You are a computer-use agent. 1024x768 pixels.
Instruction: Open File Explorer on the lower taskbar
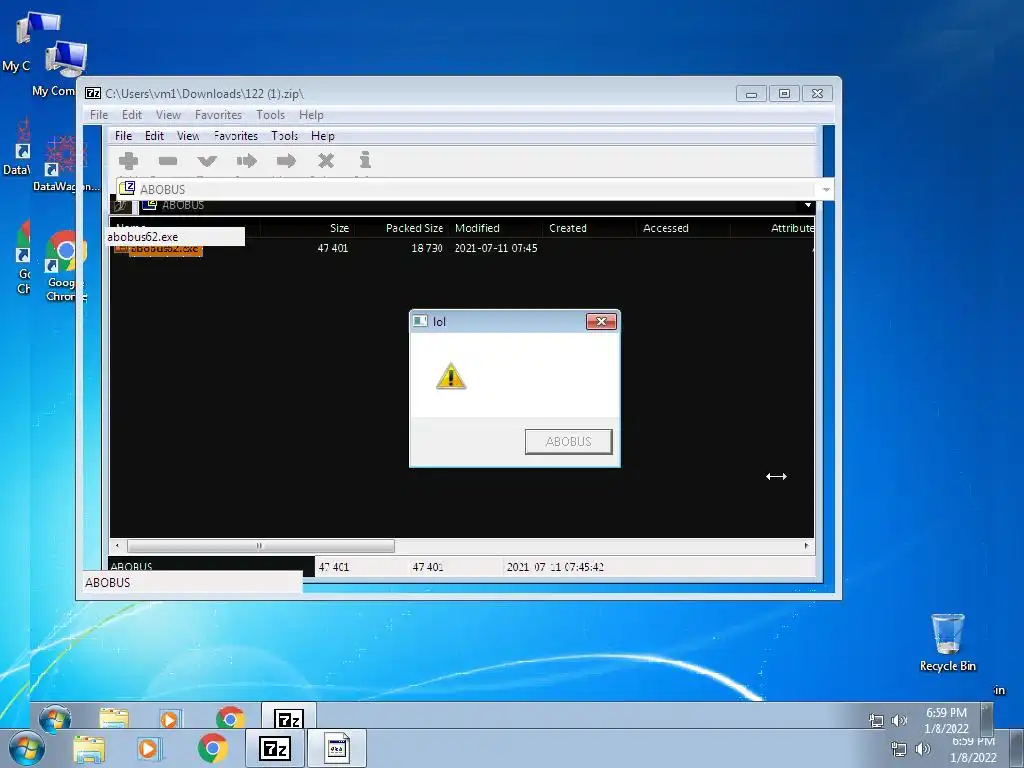click(89, 749)
